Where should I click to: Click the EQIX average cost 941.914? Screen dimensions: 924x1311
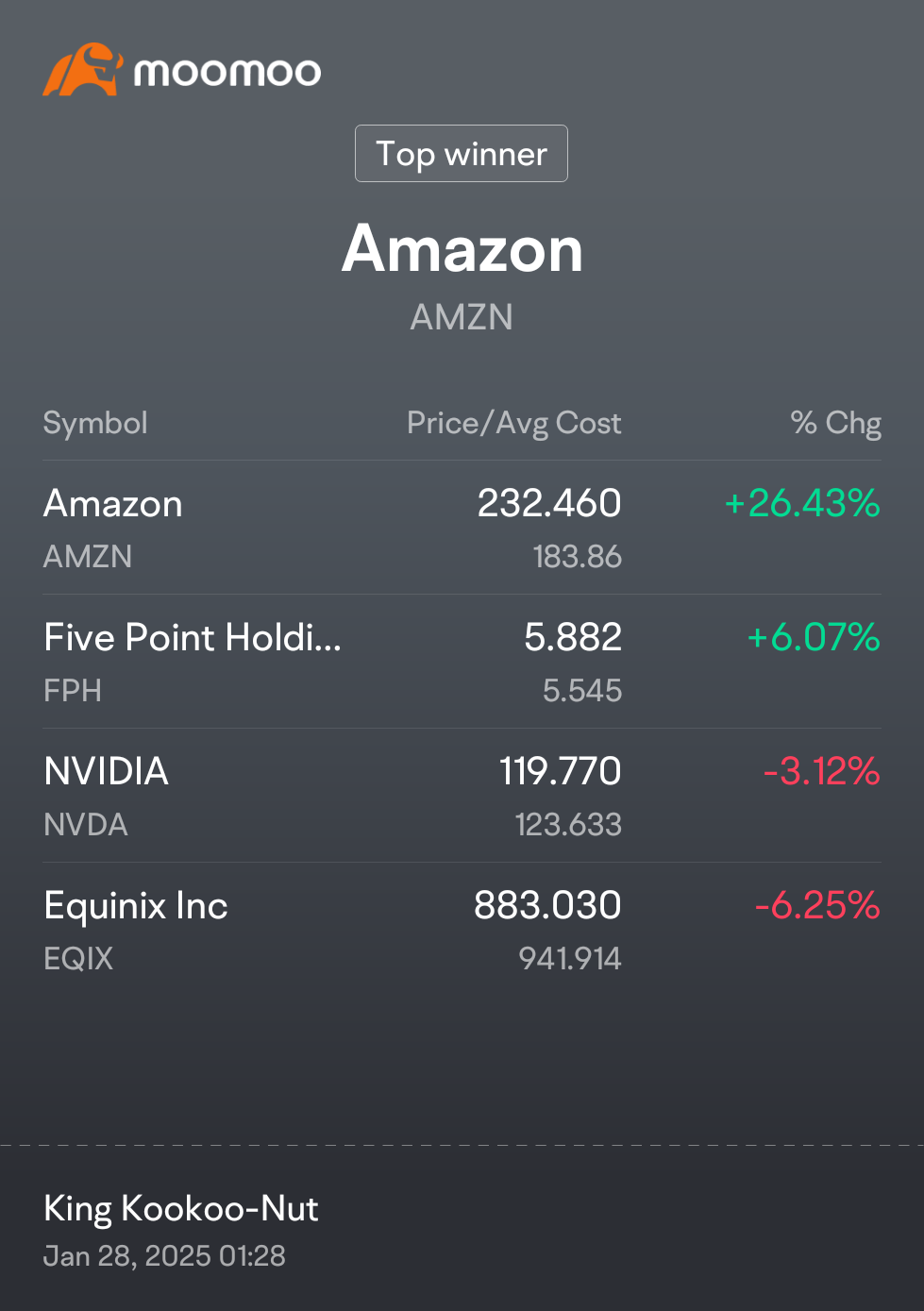pos(570,959)
